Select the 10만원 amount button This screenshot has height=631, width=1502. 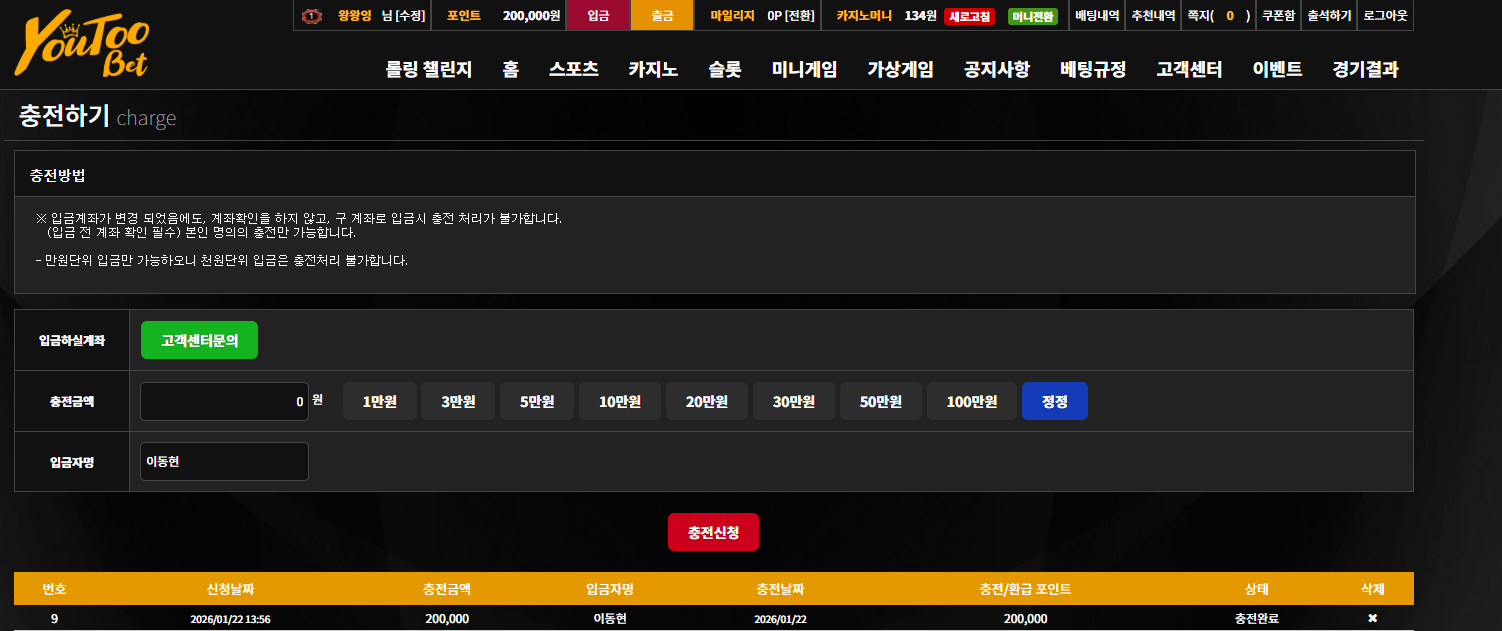click(x=620, y=401)
